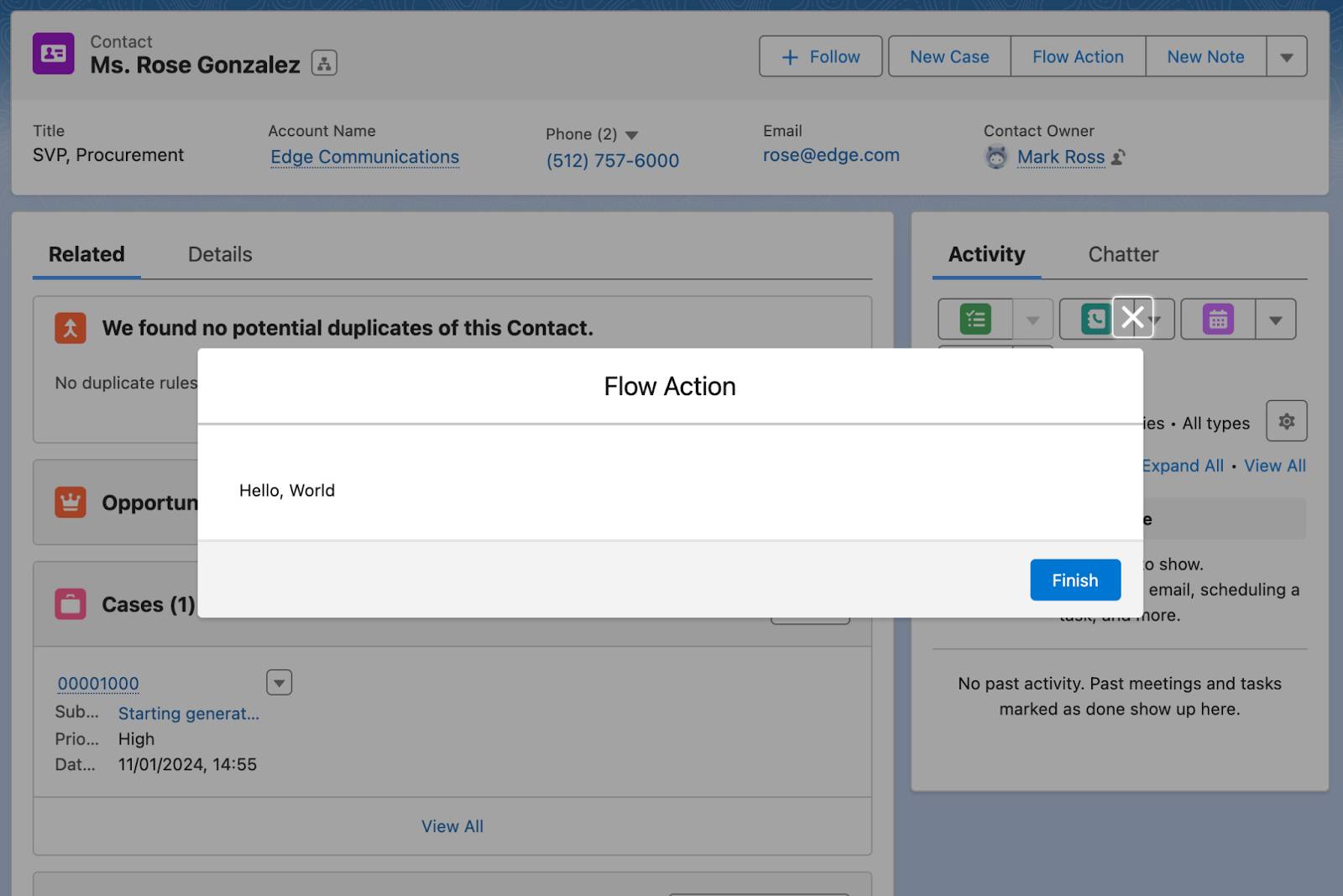Click the New Task checklist icon

click(975, 319)
